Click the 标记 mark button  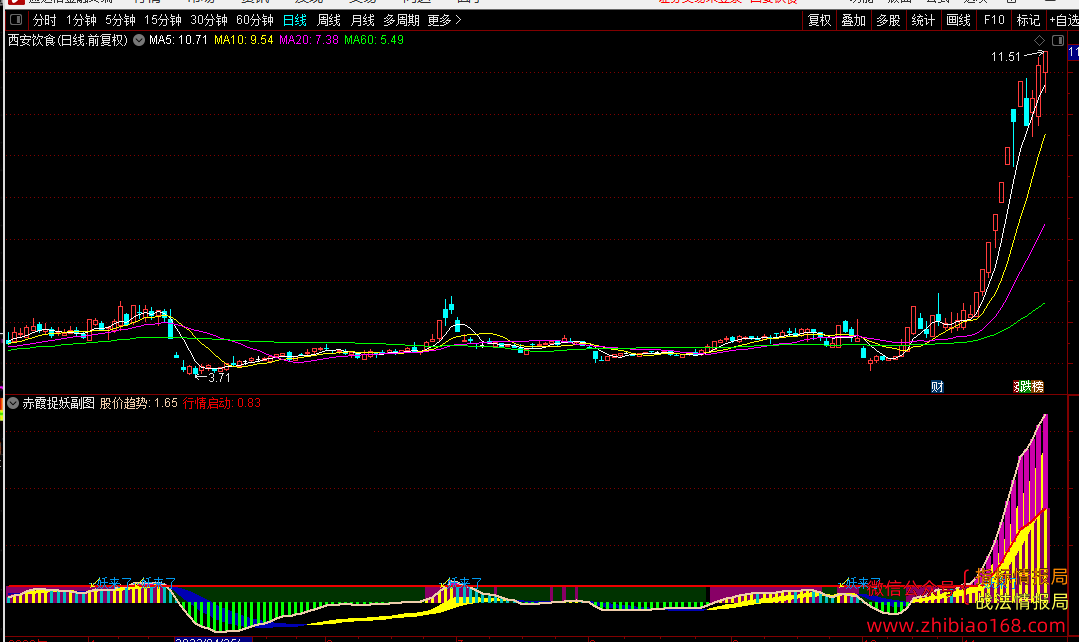click(x=1029, y=20)
